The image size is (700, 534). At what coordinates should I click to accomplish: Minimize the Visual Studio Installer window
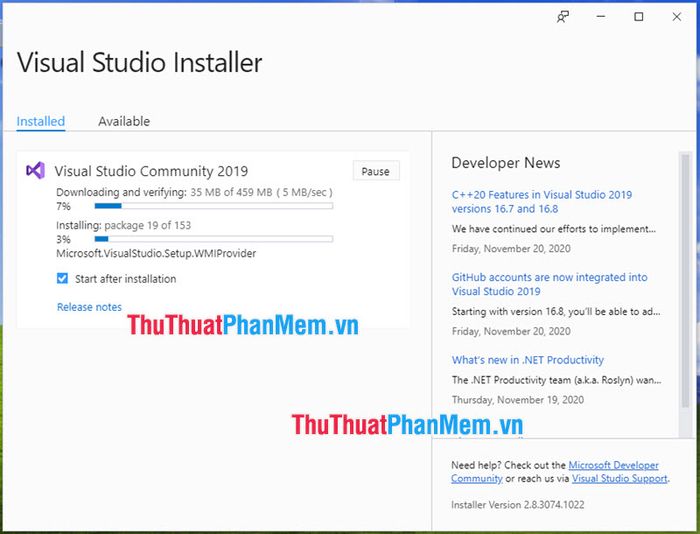click(601, 17)
